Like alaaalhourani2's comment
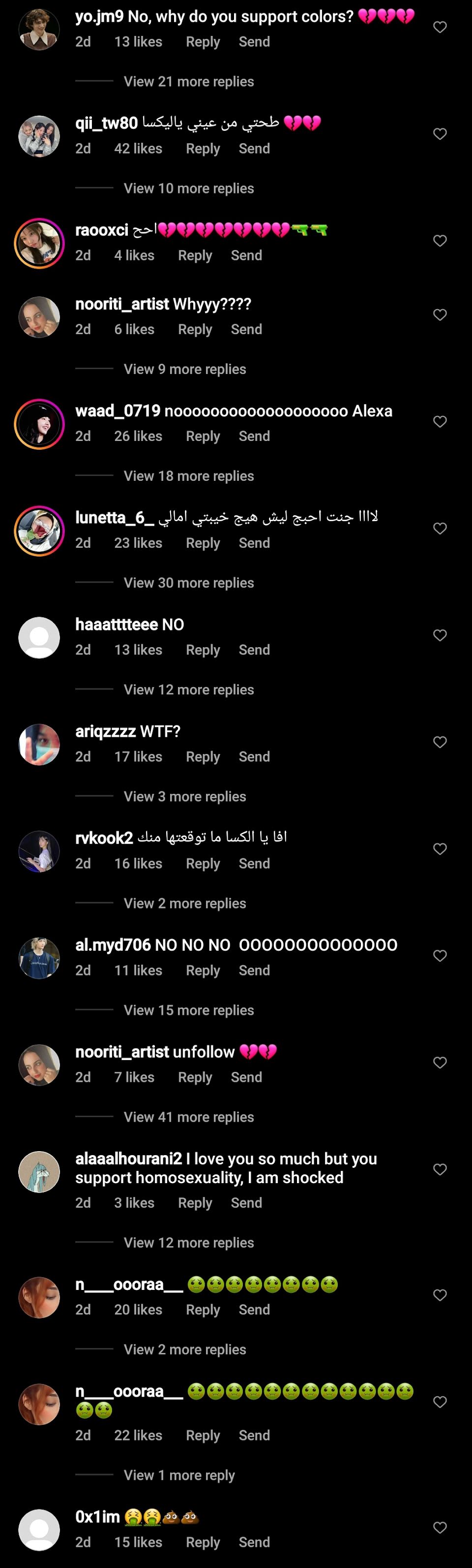The image size is (472, 1568). point(440,1169)
